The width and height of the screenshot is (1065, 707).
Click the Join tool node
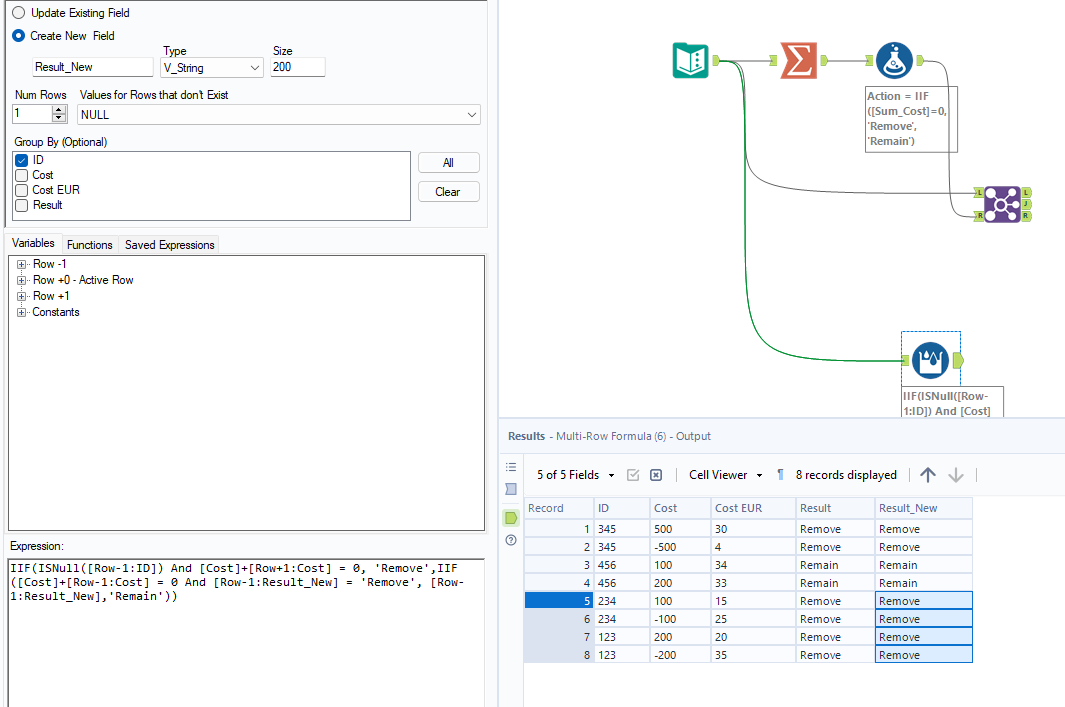coord(1000,204)
